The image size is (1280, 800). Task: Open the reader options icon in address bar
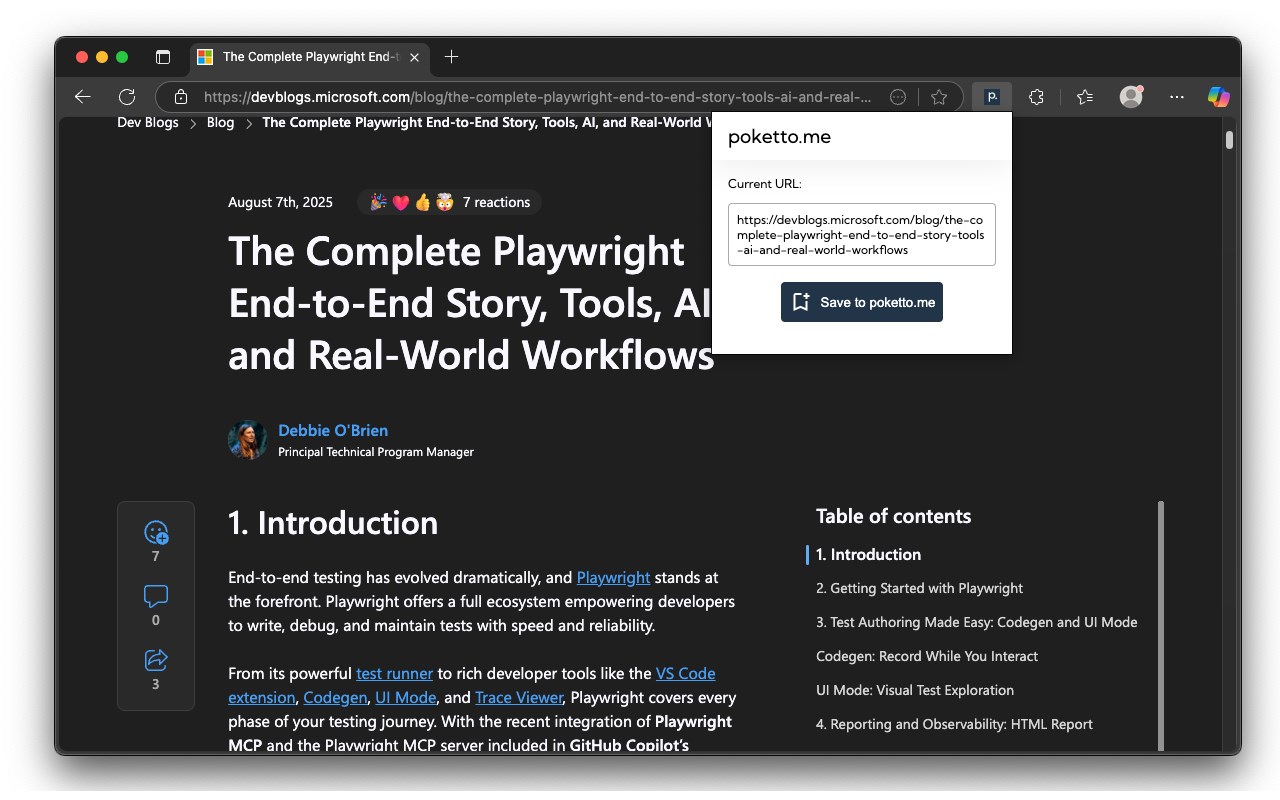[898, 97]
